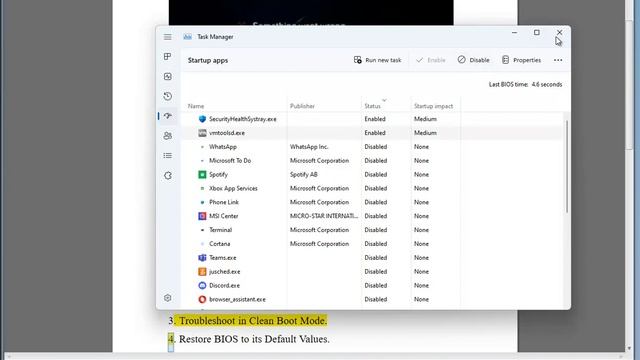Image resolution: width=640 pixels, height=360 pixels.
Task: Select the Cortana startup entry
Action: point(371,244)
